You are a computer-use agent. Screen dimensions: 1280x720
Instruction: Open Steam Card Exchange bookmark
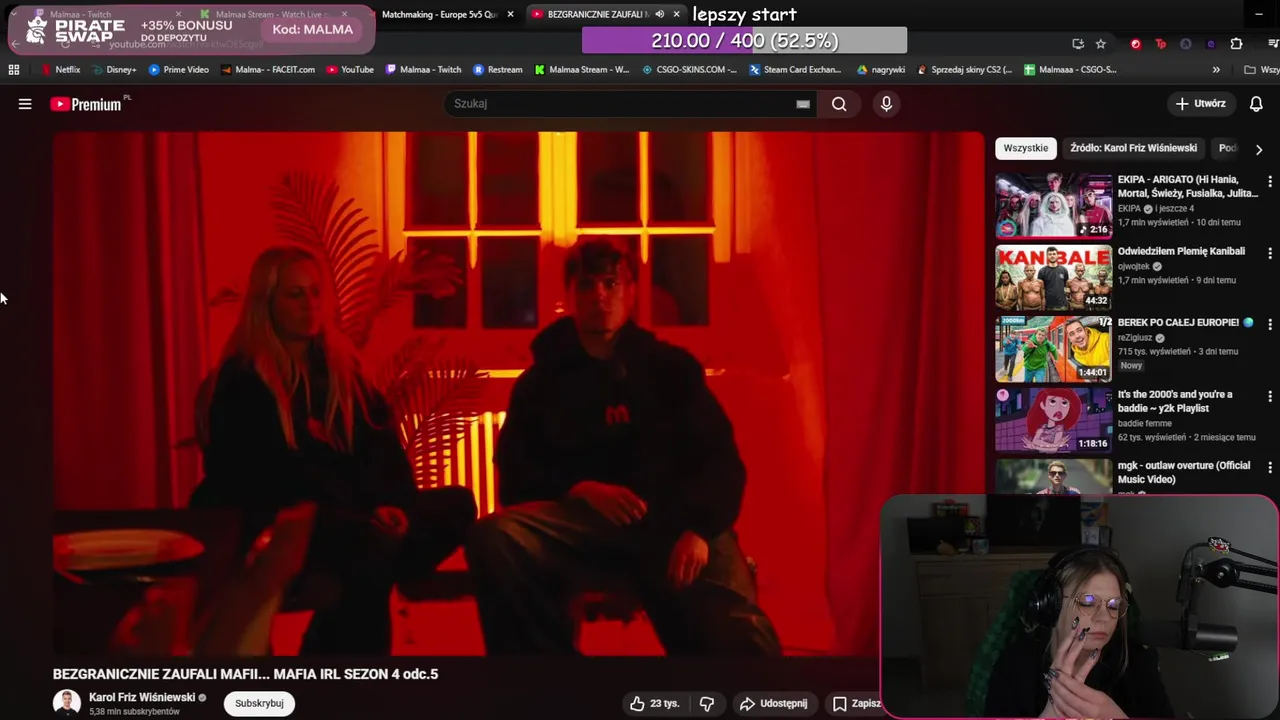(795, 70)
